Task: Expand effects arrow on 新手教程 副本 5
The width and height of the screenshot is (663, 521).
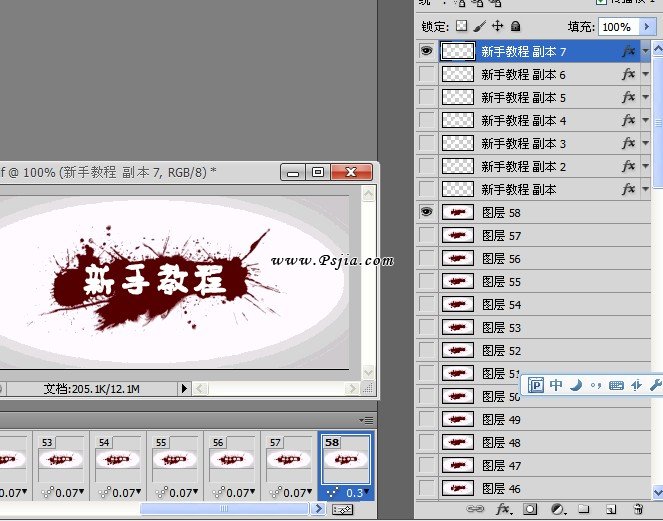Action: coord(645,97)
